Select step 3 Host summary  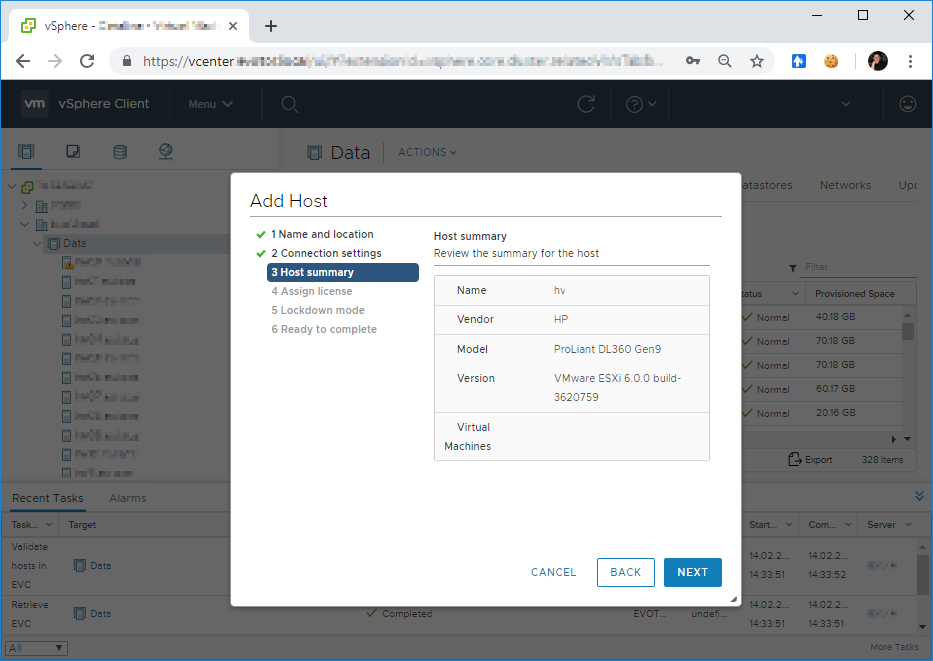pyautogui.click(x=343, y=272)
